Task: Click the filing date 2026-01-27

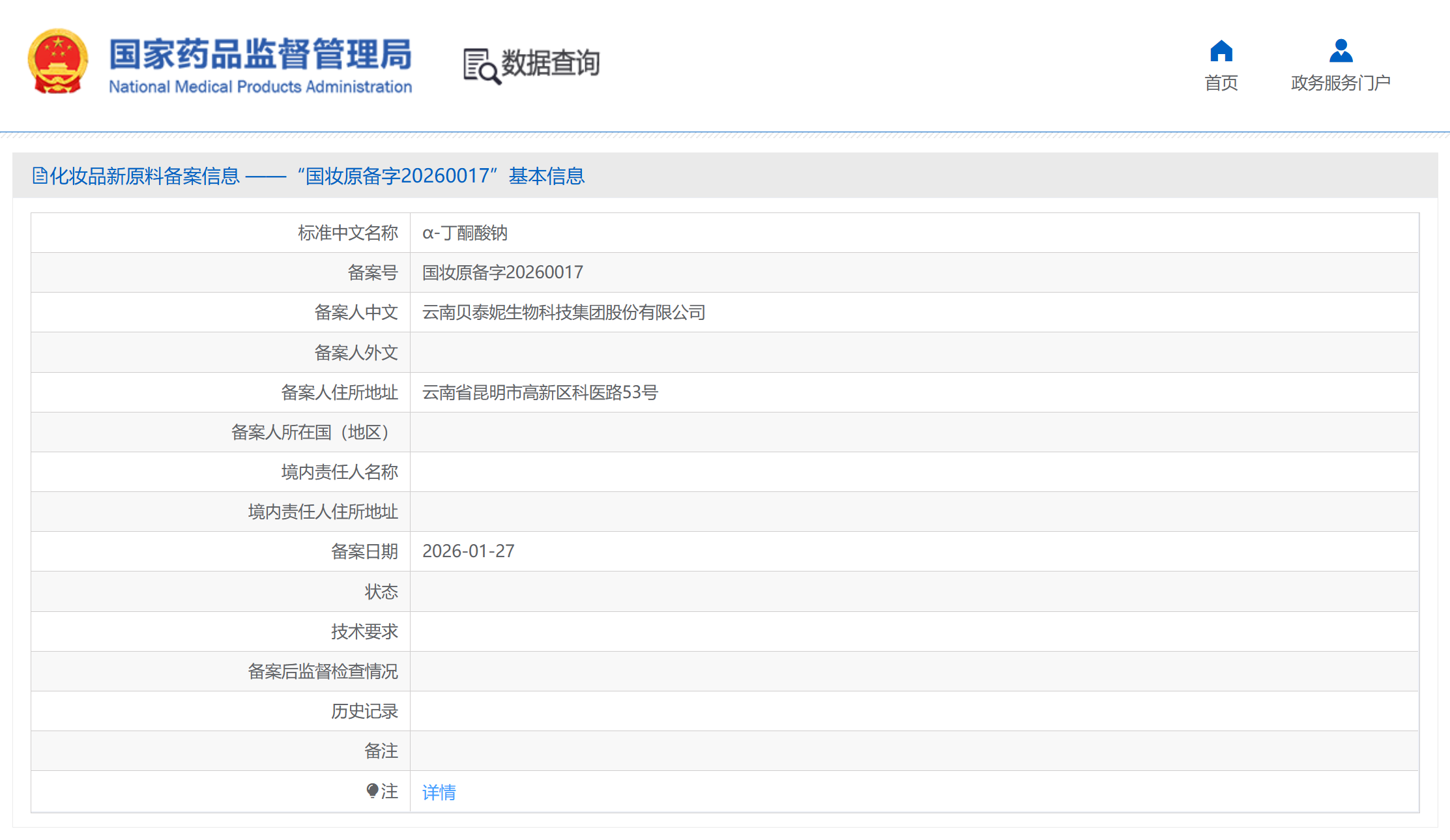Action: tap(468, 551)
